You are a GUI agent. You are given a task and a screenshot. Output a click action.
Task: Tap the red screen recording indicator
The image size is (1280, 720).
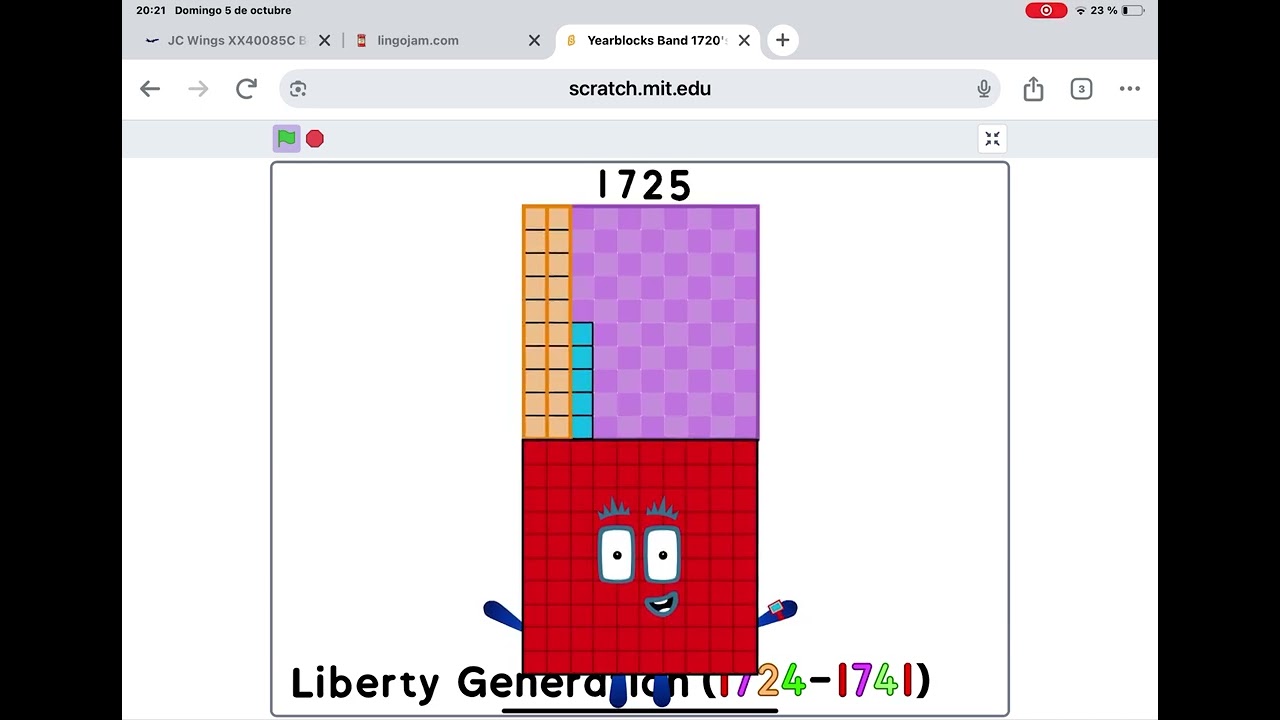tap(1046, 10)
